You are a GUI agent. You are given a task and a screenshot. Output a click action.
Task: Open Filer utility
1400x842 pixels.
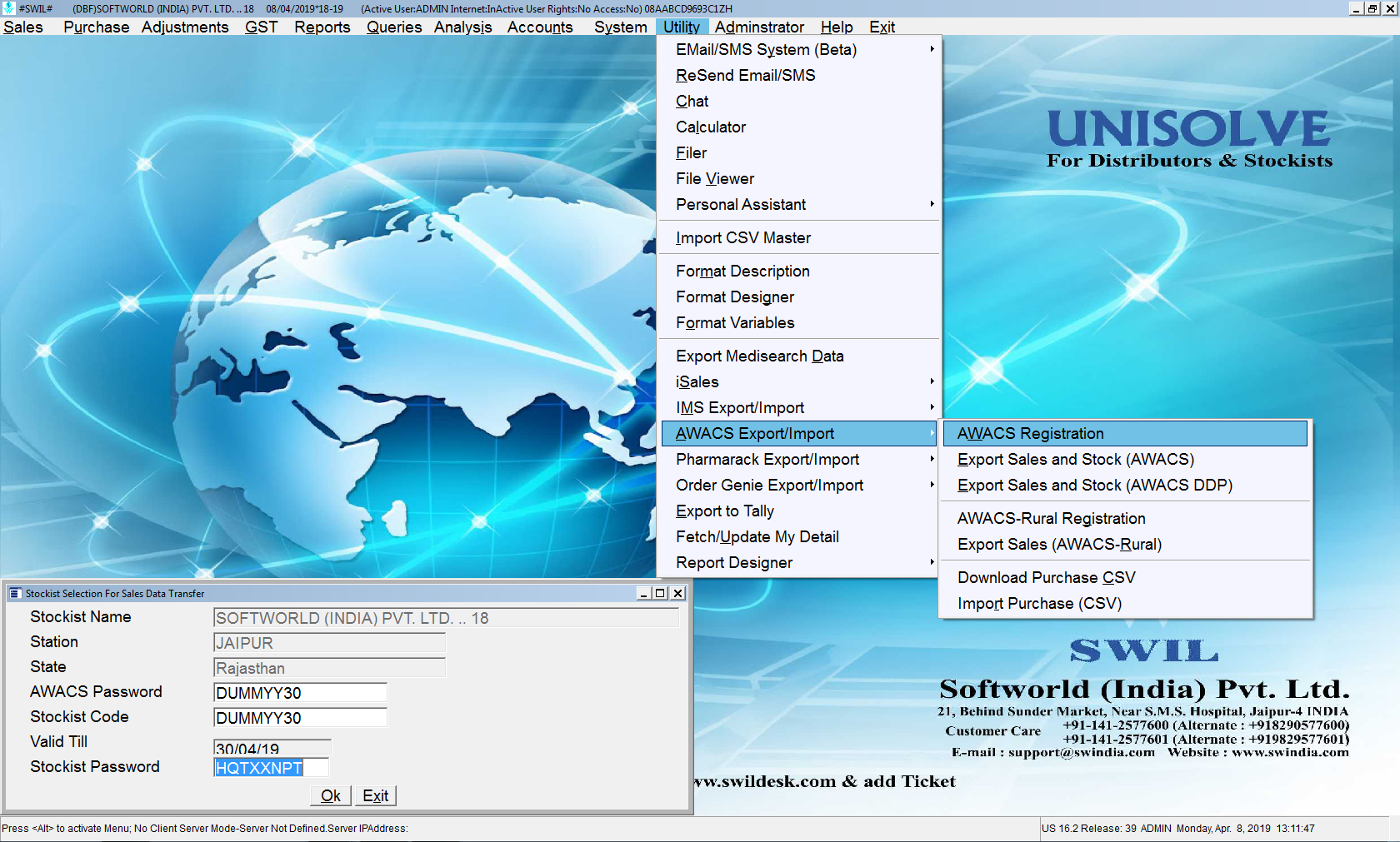tap(801, 152)
